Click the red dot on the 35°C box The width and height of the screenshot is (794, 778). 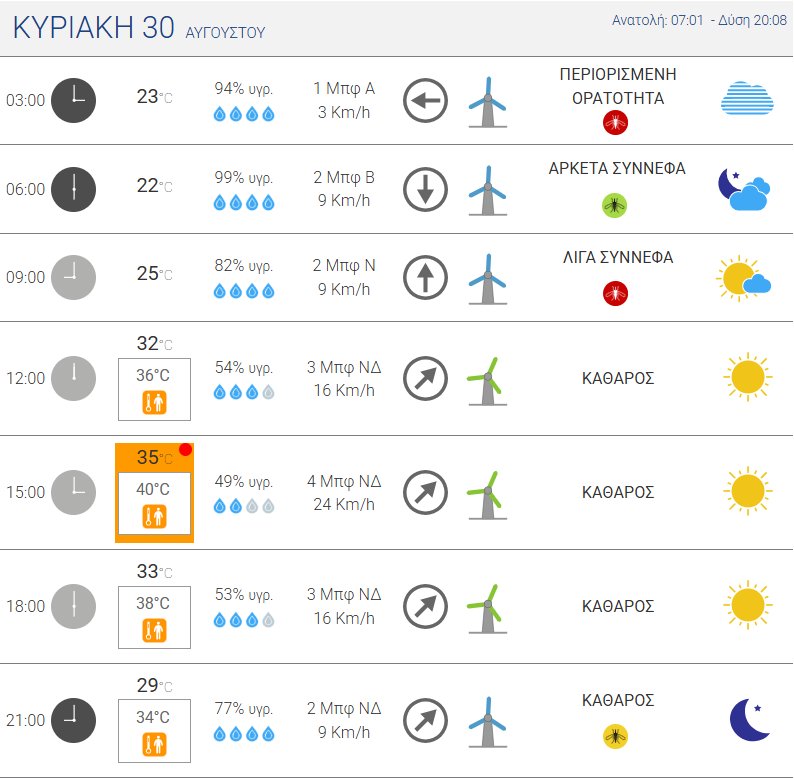coord(185,450)
